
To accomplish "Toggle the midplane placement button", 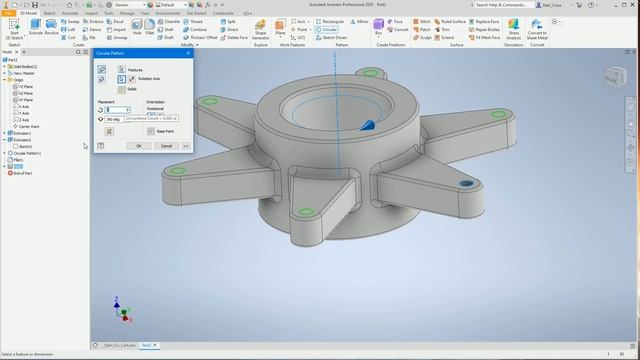I will coord(109,131).
